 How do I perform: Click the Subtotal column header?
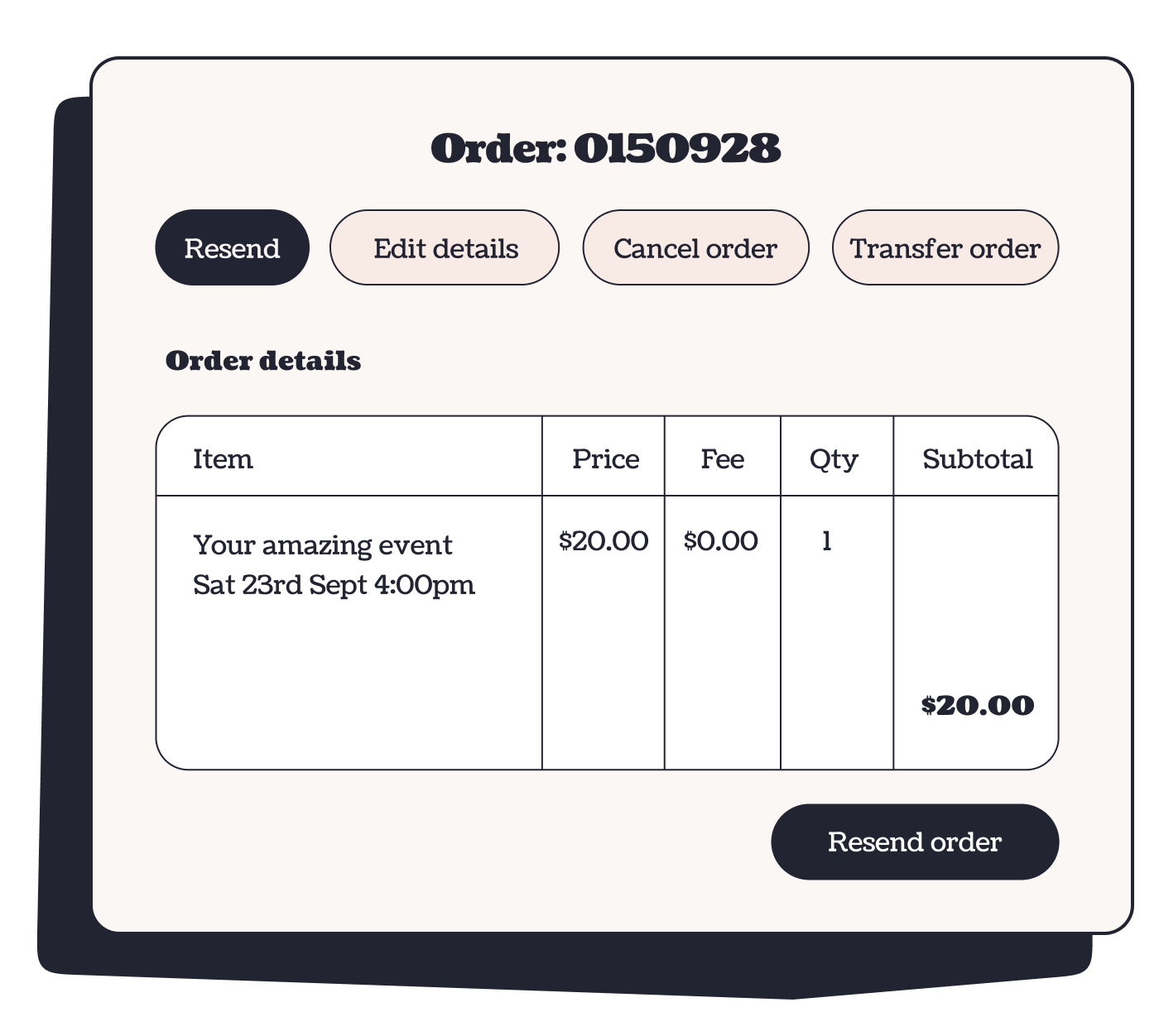[x=977, y=458]
